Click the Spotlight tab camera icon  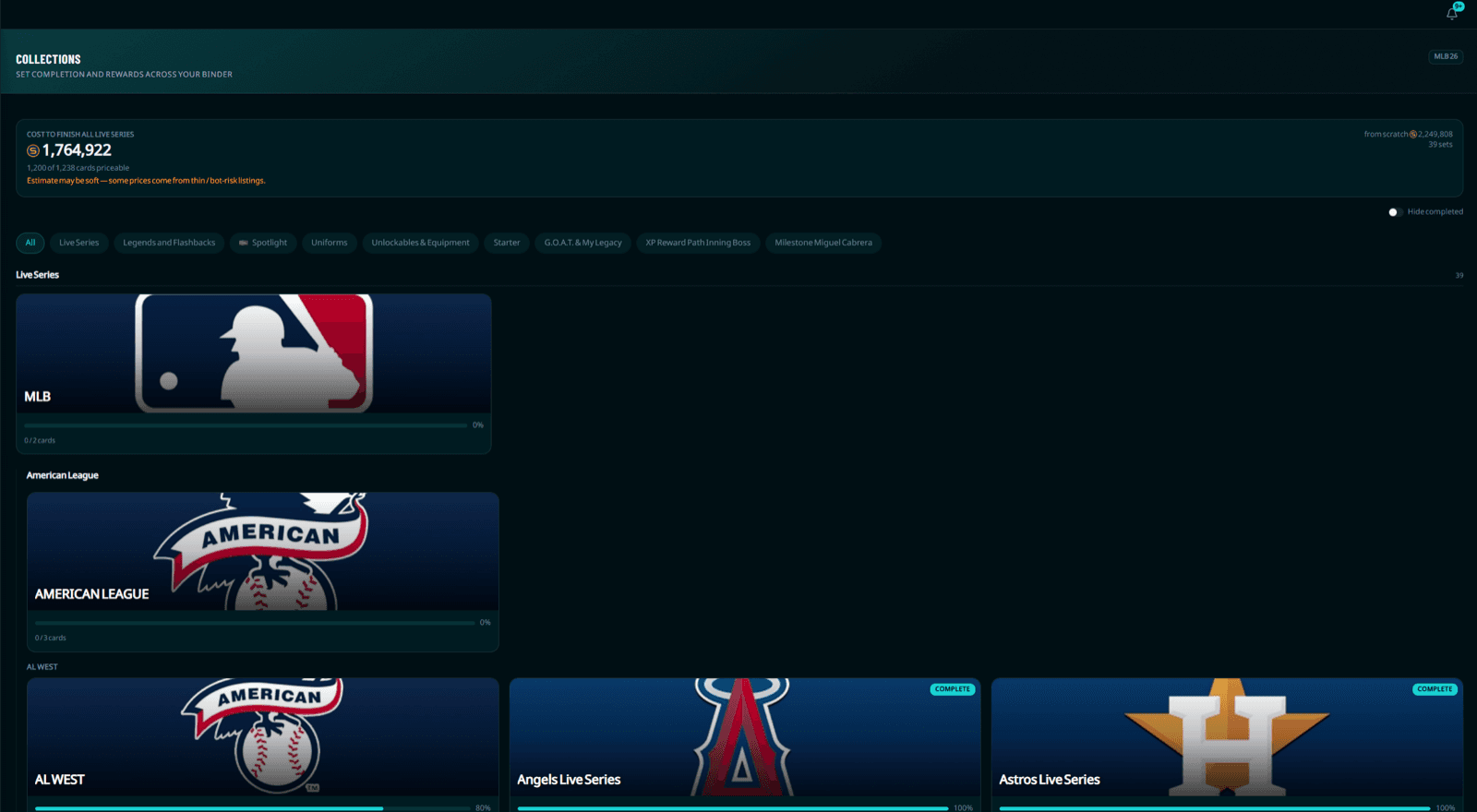click(x=244, y=243)
